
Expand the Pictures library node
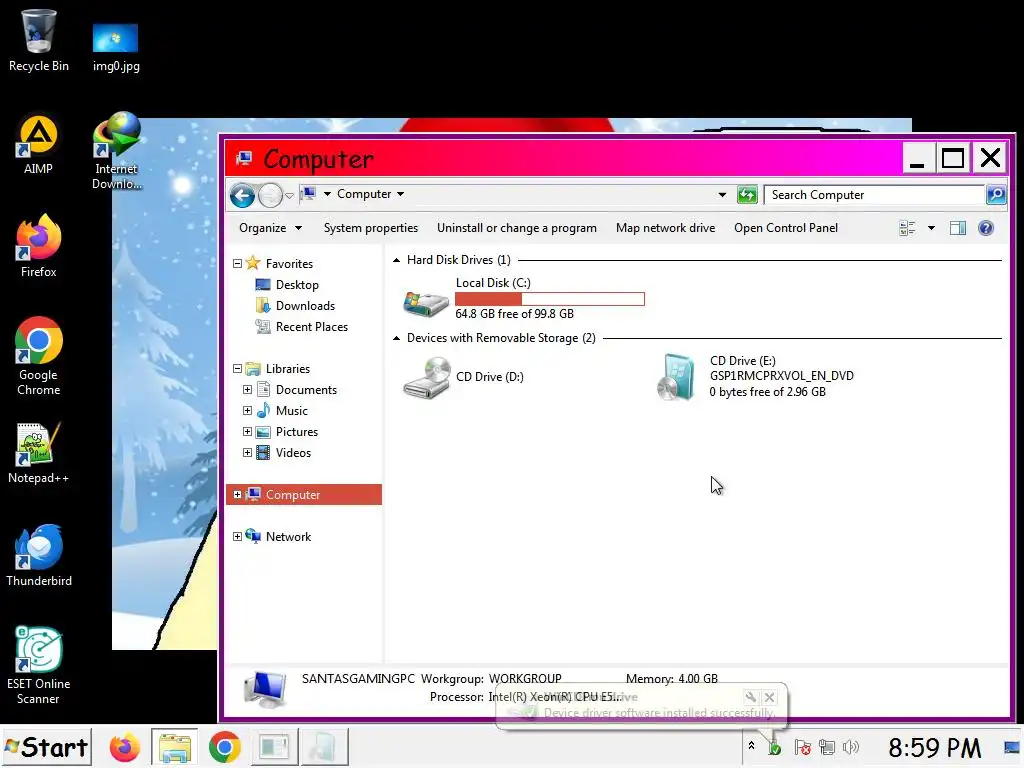click(248, 432)
